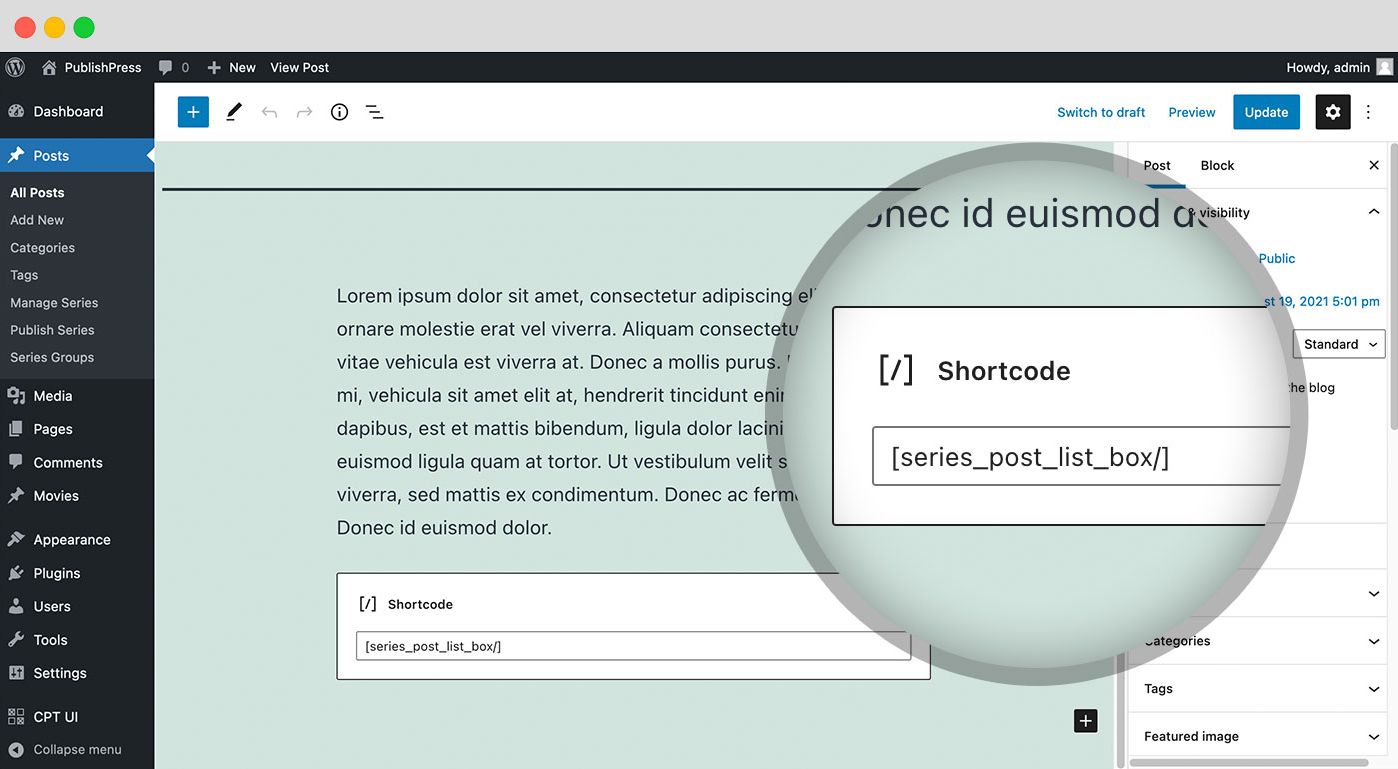Switch to the Block tab

[1217, 165]
